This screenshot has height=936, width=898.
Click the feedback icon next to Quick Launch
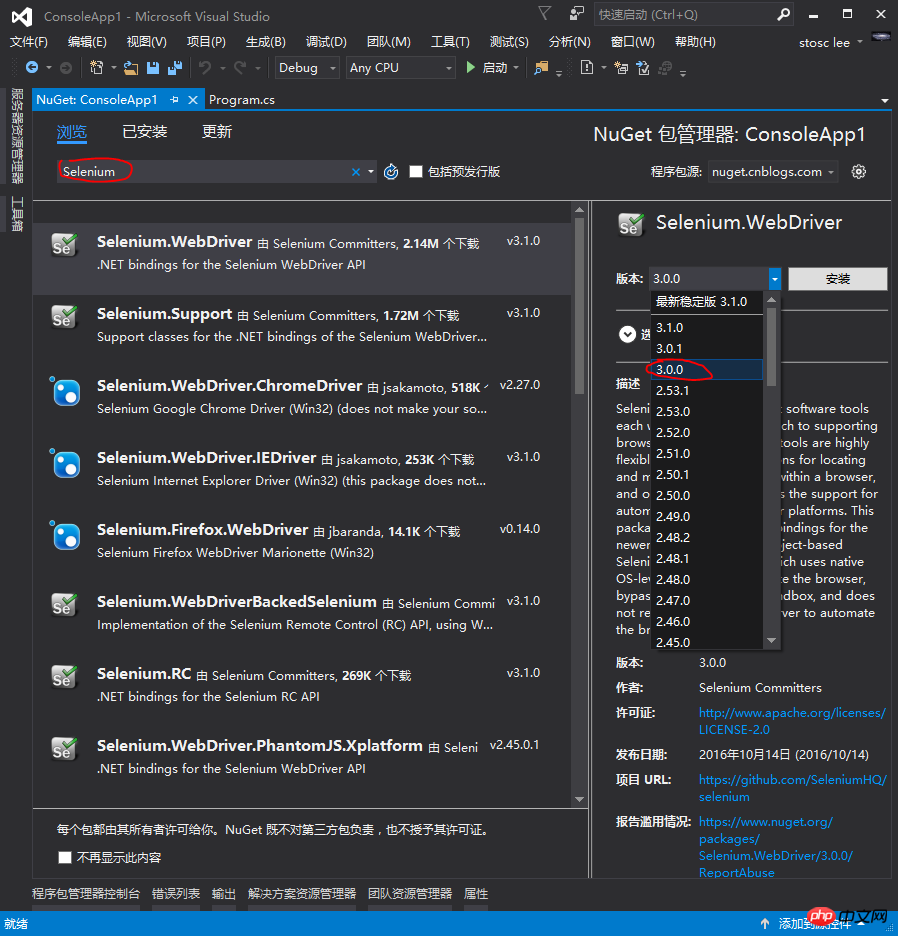coord(576,14)
